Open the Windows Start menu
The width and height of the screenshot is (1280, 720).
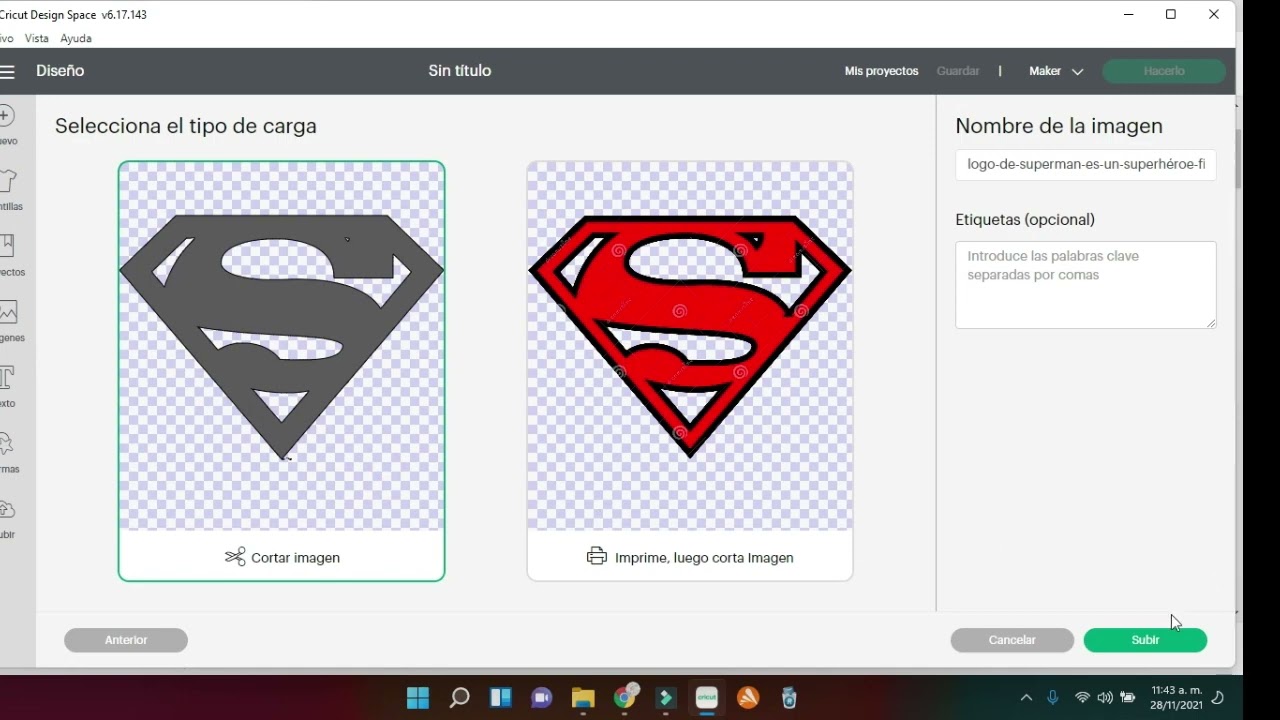418,698
